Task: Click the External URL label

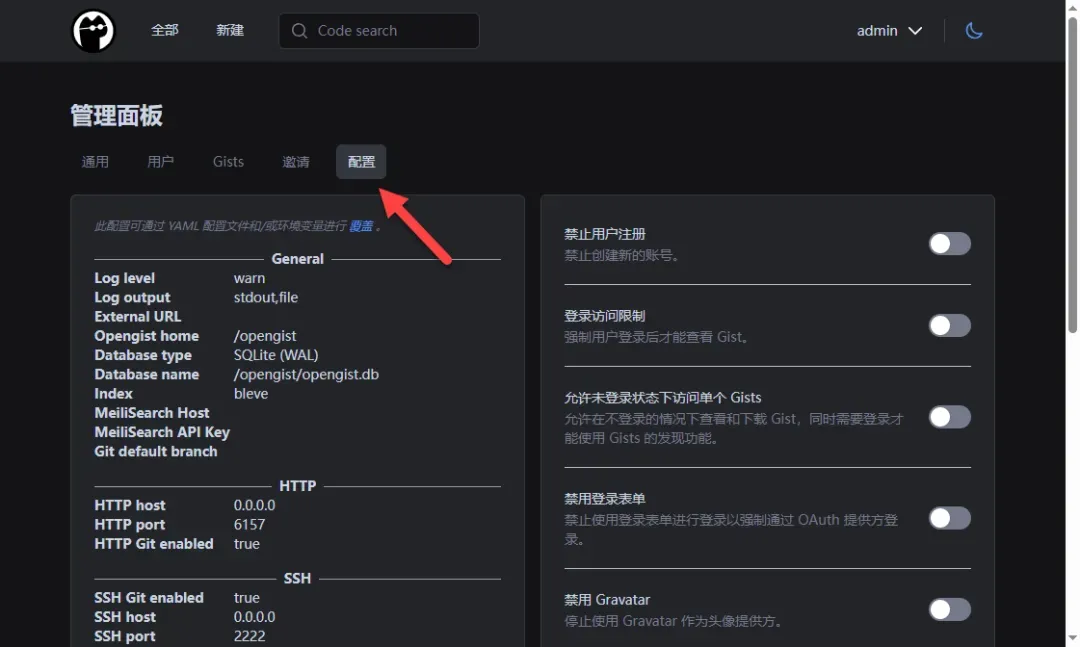Action: click(x=138, y=317)
